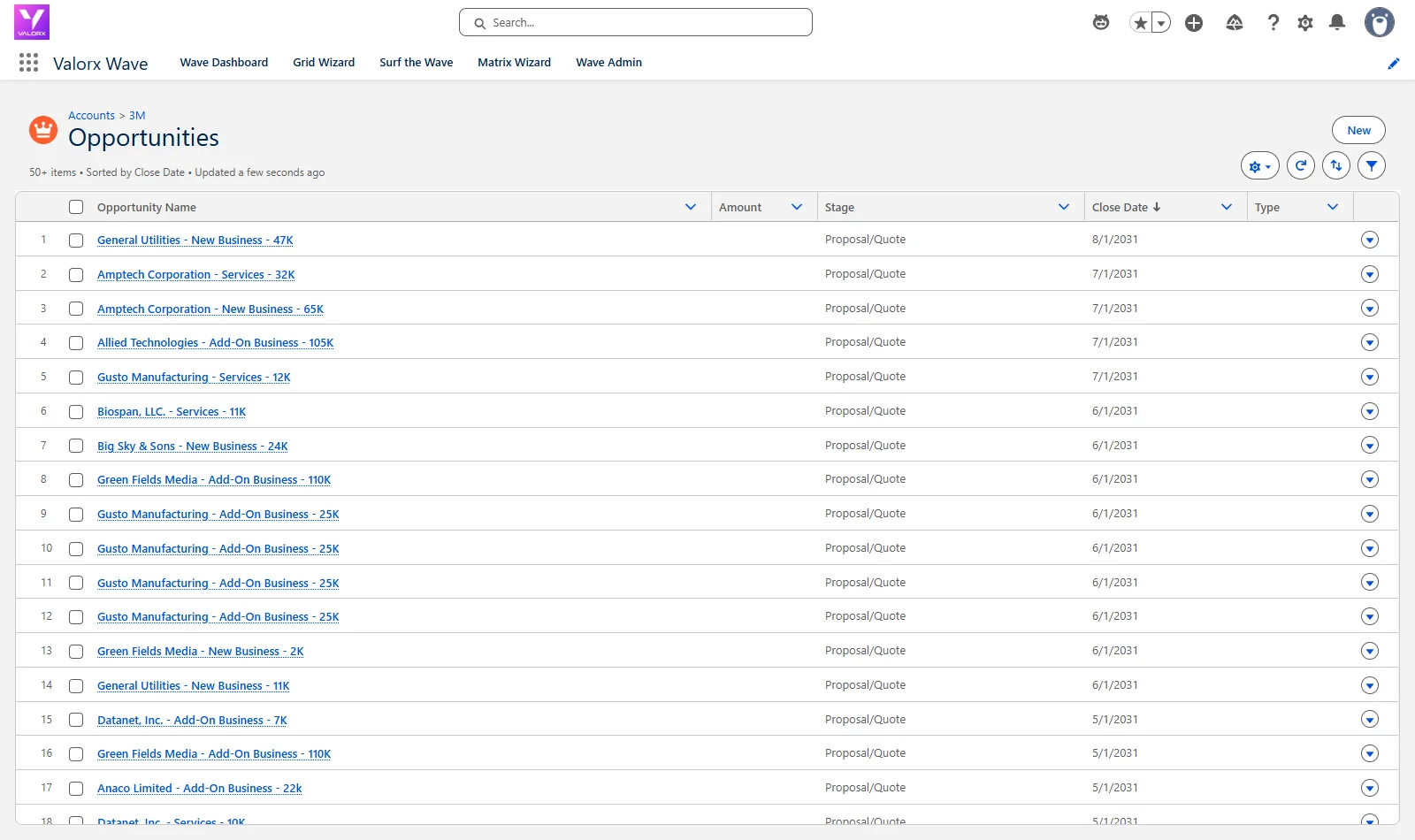This screenshot has height=840, width=1415.
Task: Open the Notifications bell
Action: click(1337, 23)
